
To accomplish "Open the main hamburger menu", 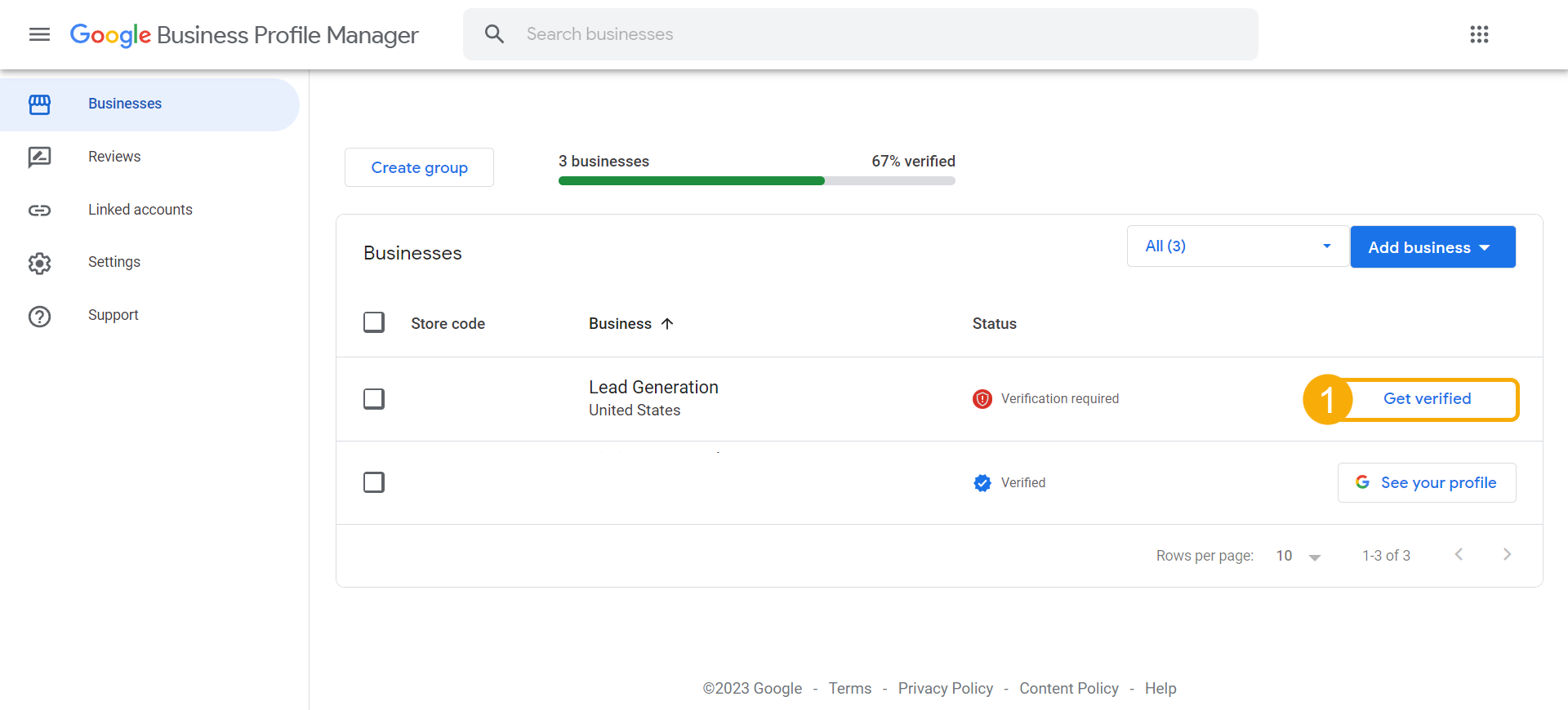I will 39,34.
